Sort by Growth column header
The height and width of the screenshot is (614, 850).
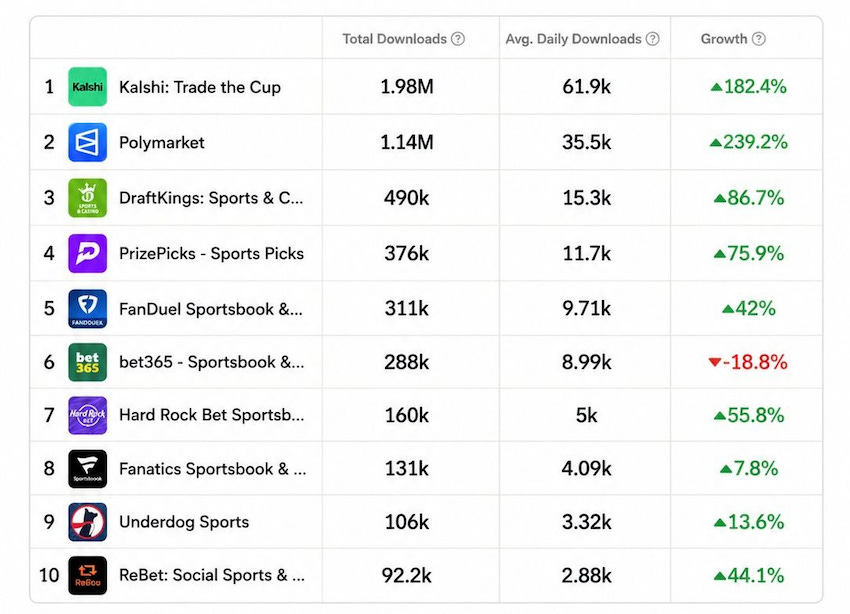click(724, 39)
